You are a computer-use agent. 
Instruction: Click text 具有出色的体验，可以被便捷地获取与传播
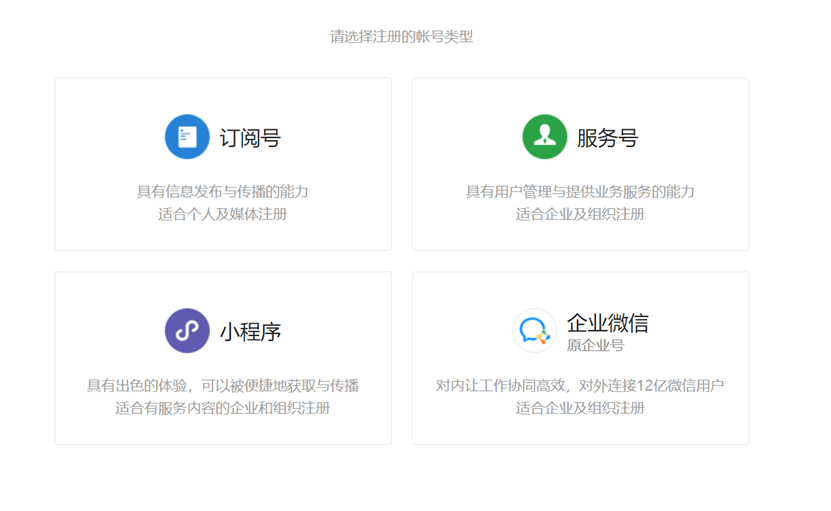(x=223, y=385)
